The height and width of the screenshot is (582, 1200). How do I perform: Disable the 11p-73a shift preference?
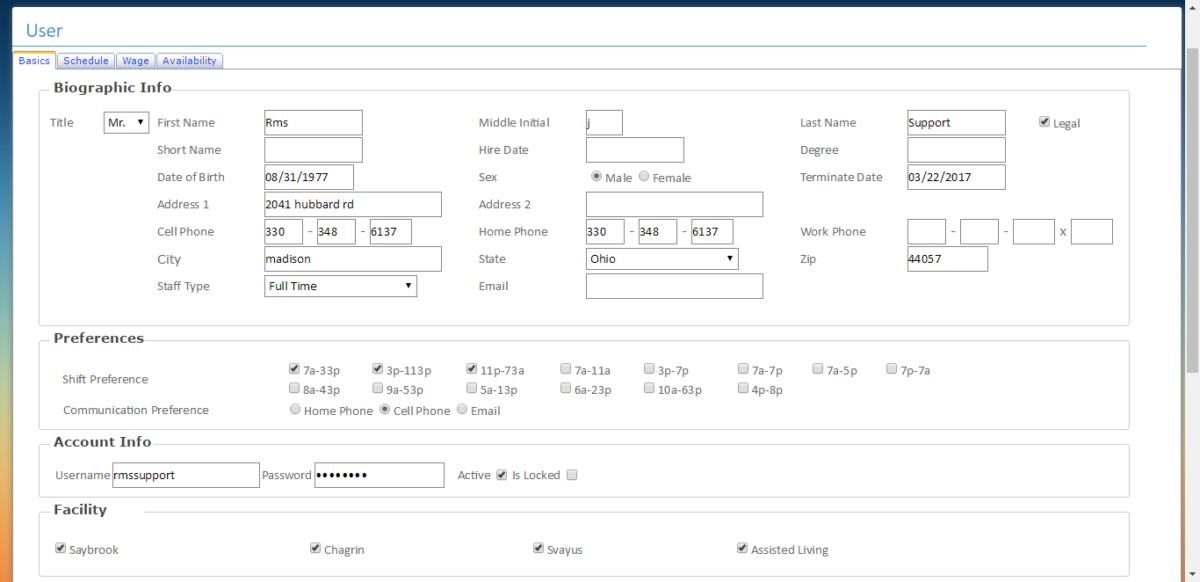(470, 368)
